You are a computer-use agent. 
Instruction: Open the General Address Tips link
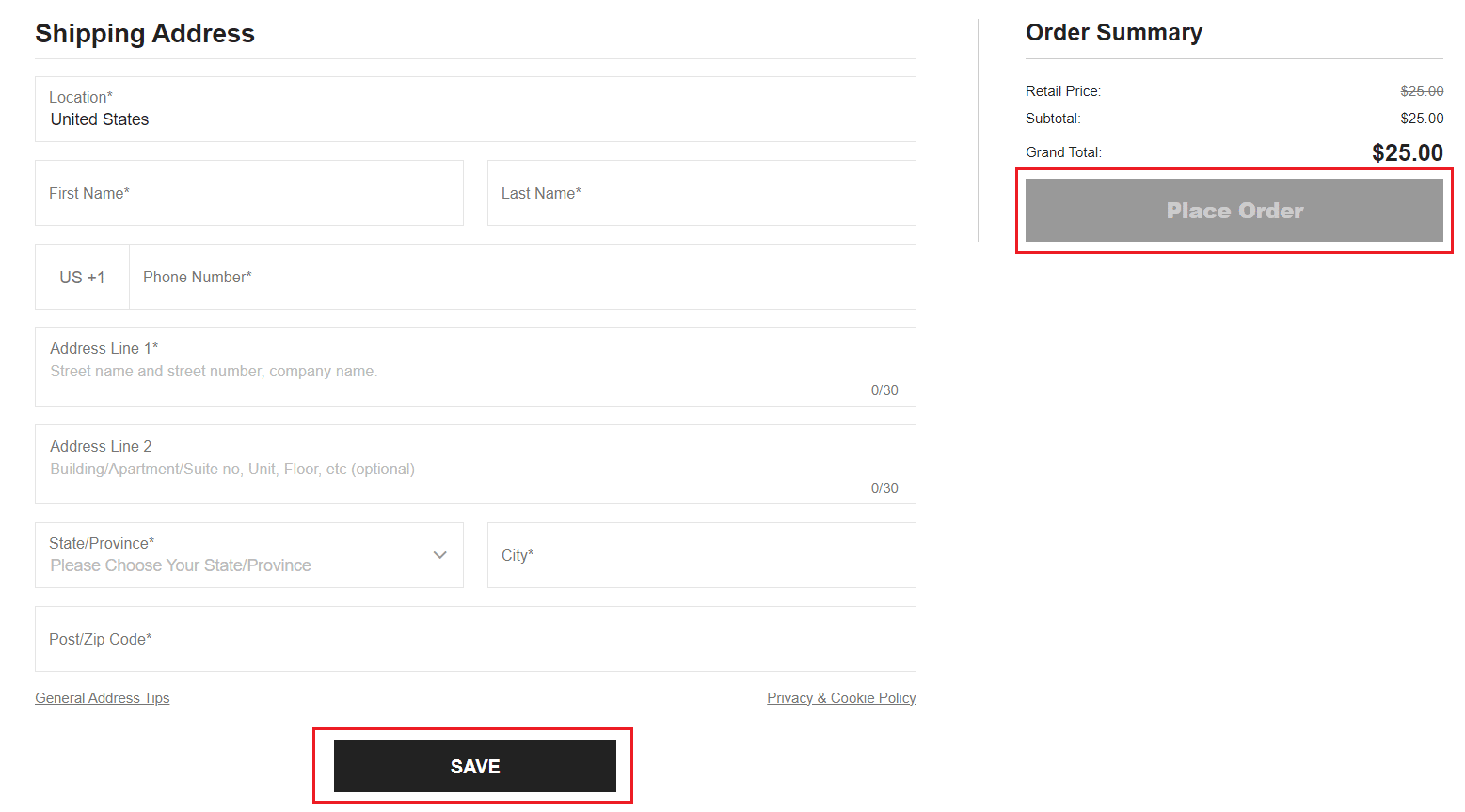coord(102,697)
